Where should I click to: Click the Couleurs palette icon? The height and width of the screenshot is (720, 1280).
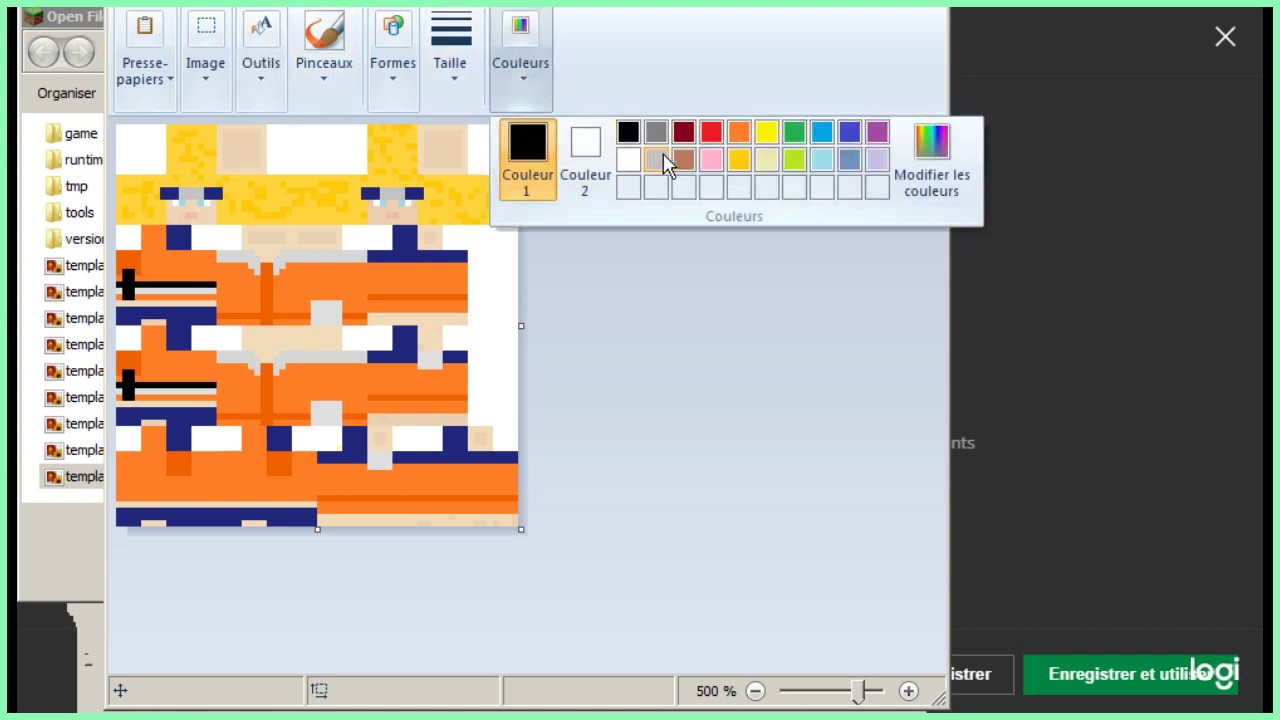click(520, 27)
